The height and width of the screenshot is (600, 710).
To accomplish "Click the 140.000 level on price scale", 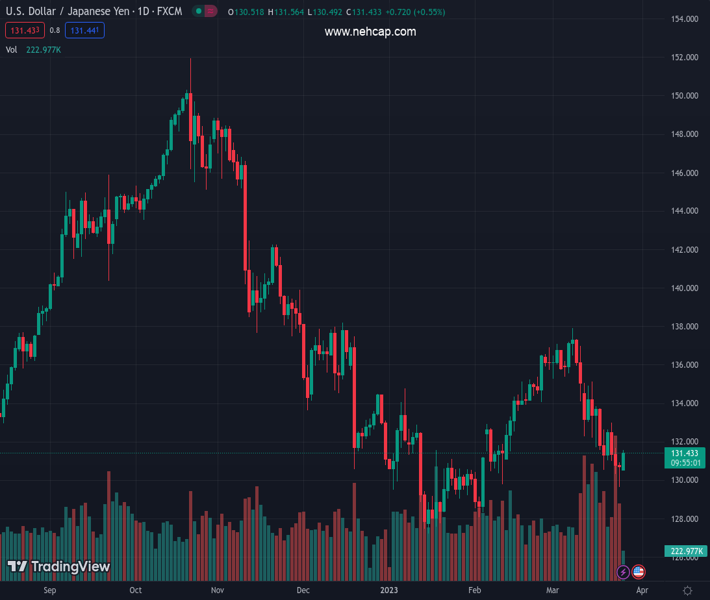I will pyautogui.click(x=684, y=288).
